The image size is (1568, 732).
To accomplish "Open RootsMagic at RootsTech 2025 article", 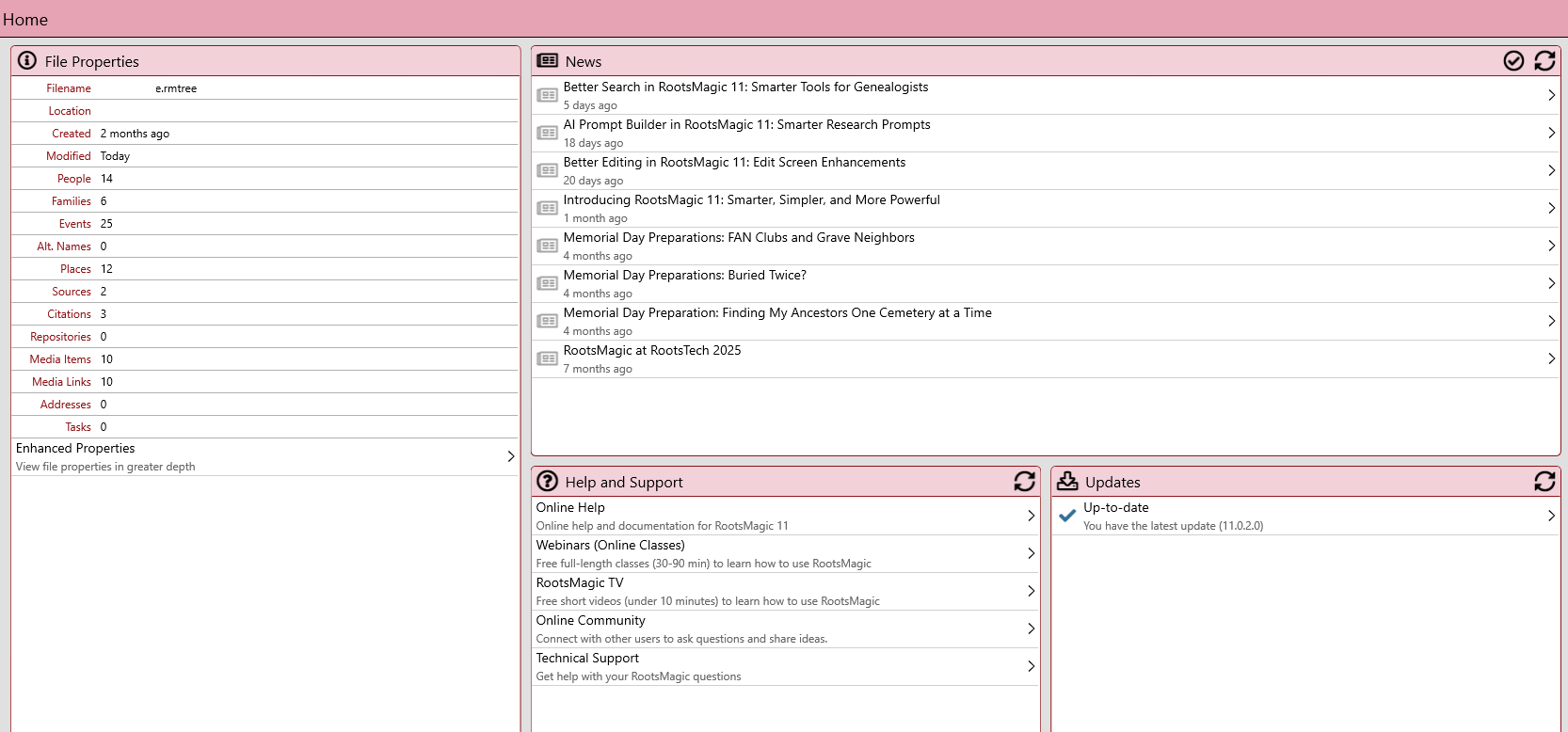I will point(1046,358).
